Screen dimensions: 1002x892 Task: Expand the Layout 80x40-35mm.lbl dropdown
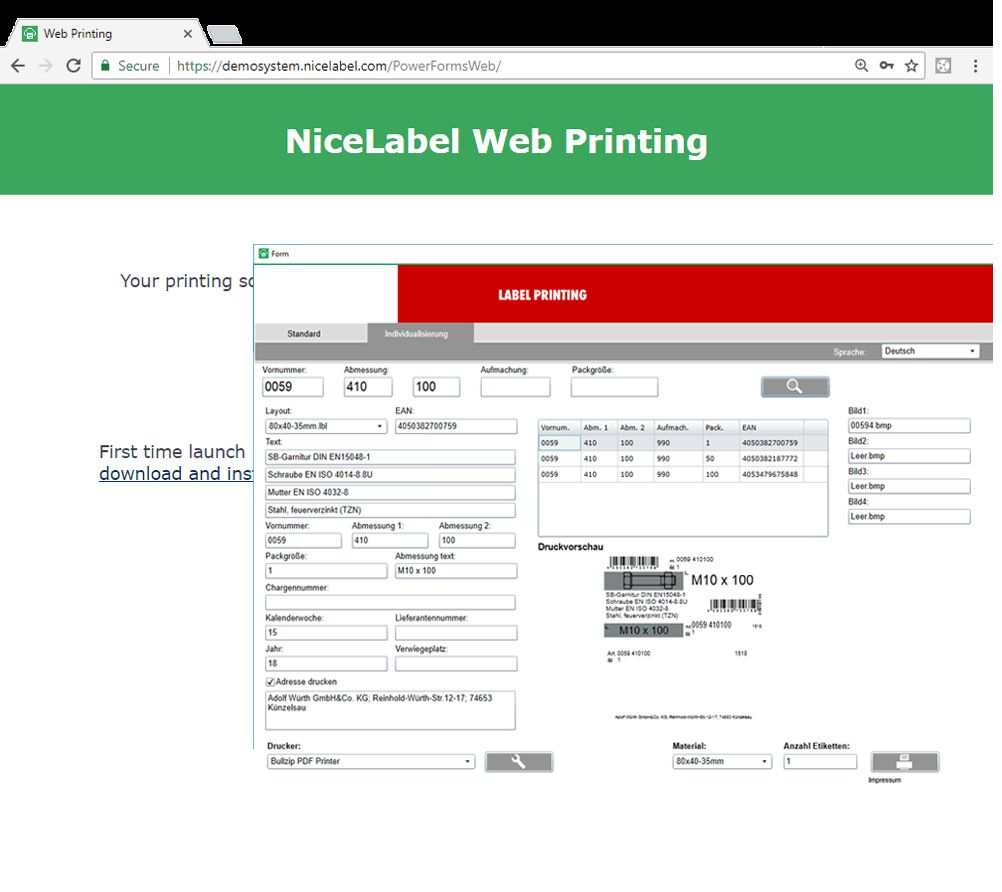coord(326,426)
